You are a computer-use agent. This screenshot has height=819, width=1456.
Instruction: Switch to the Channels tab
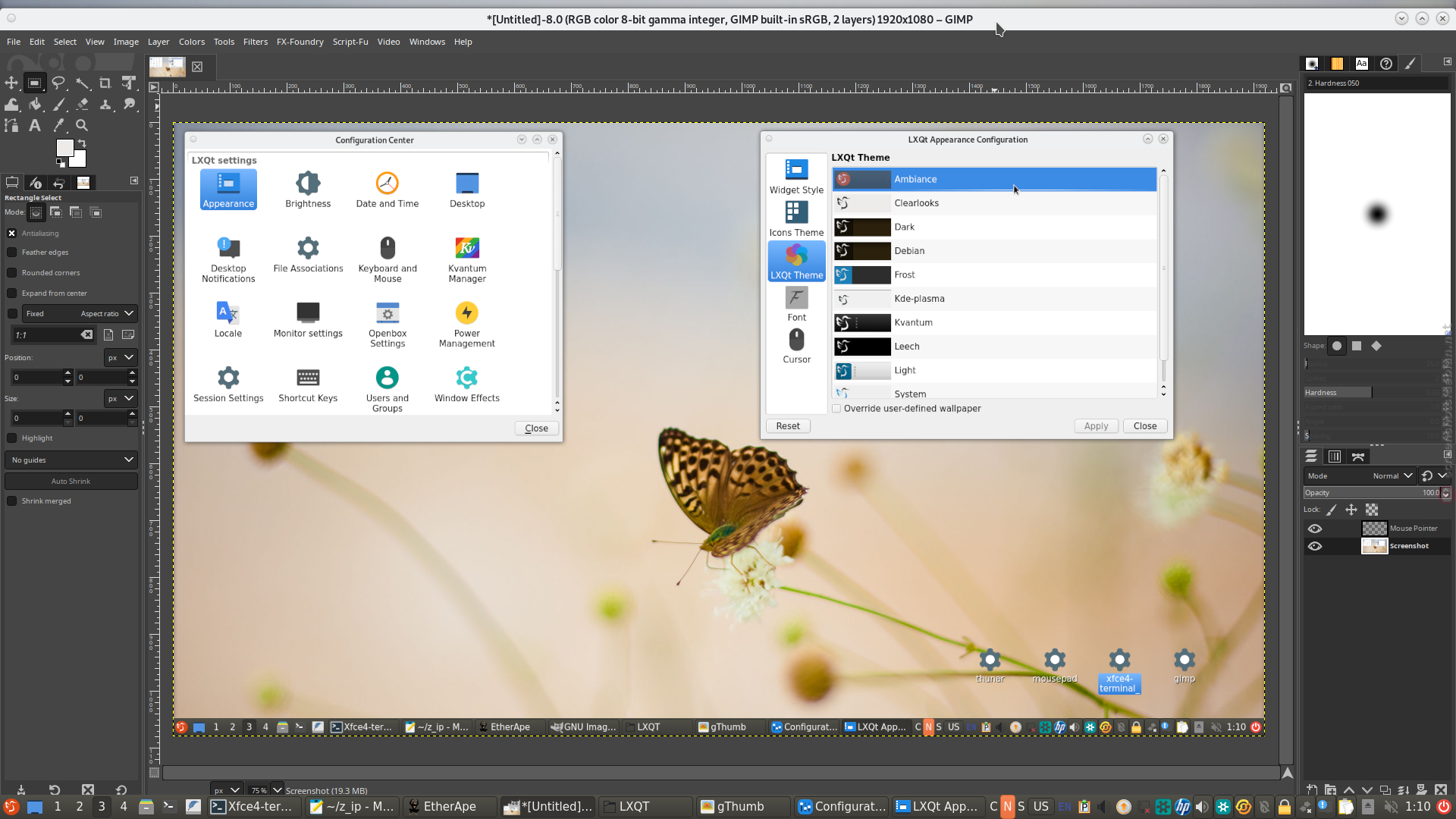1335,457
